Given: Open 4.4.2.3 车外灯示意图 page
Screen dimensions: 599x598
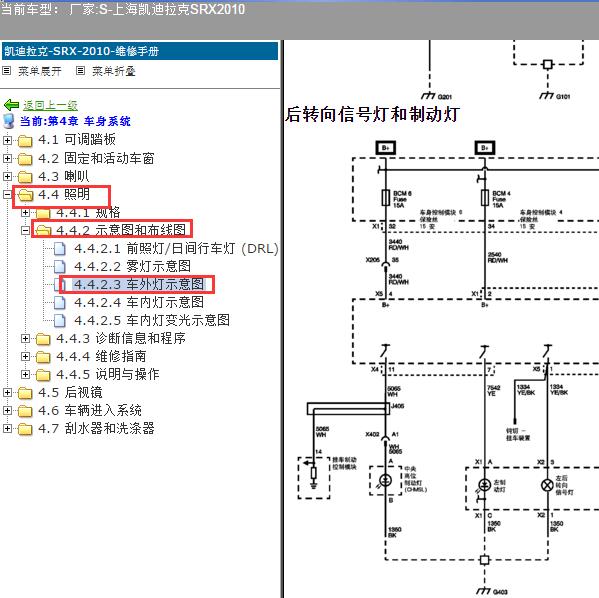Looking at the screenshot, I should (139, 284).
